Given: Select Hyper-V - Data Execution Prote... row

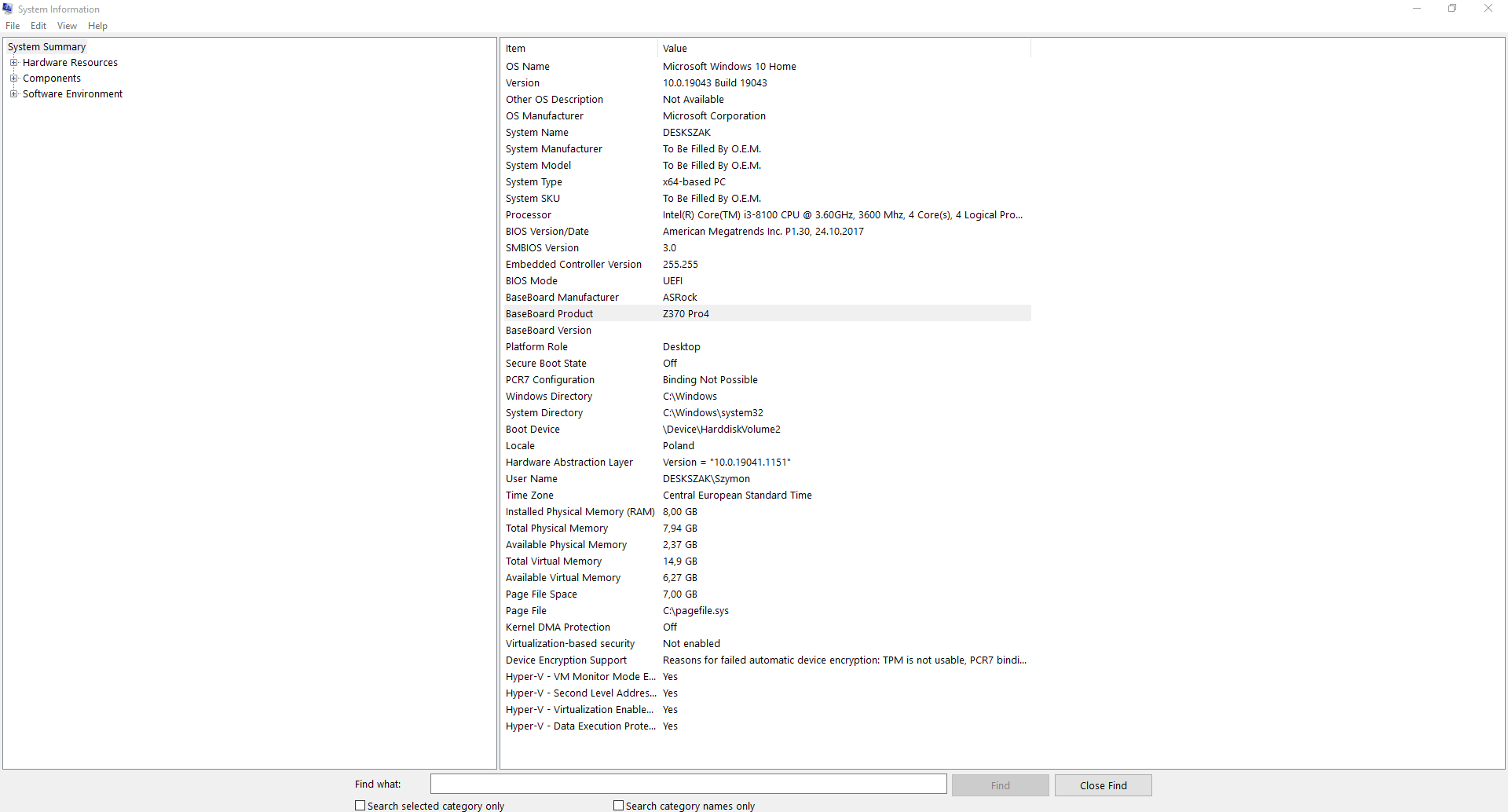Looking at the screenshot, I should click(x=766, y=726).
